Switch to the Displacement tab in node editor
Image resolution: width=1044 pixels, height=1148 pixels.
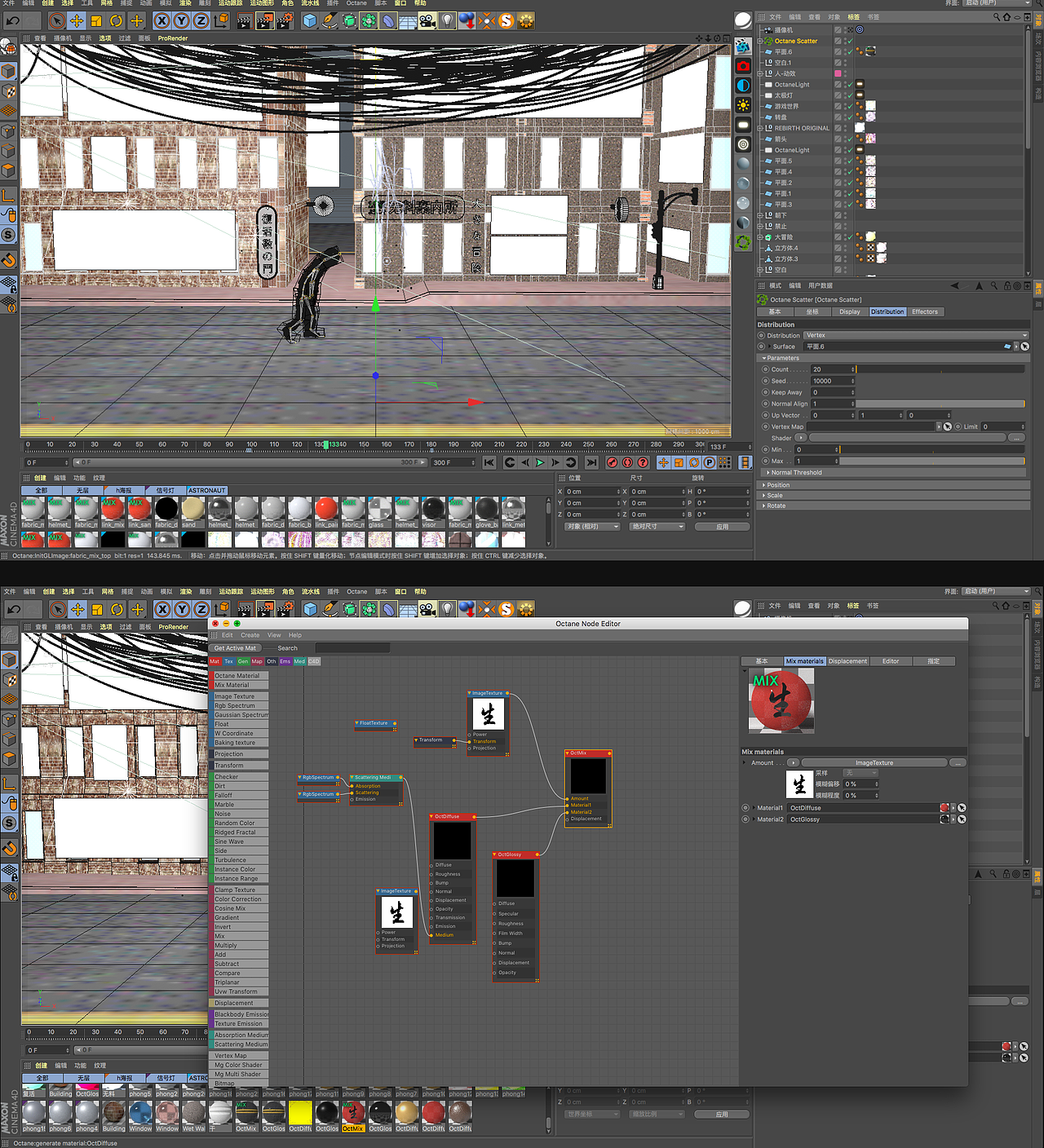point(848,661)
